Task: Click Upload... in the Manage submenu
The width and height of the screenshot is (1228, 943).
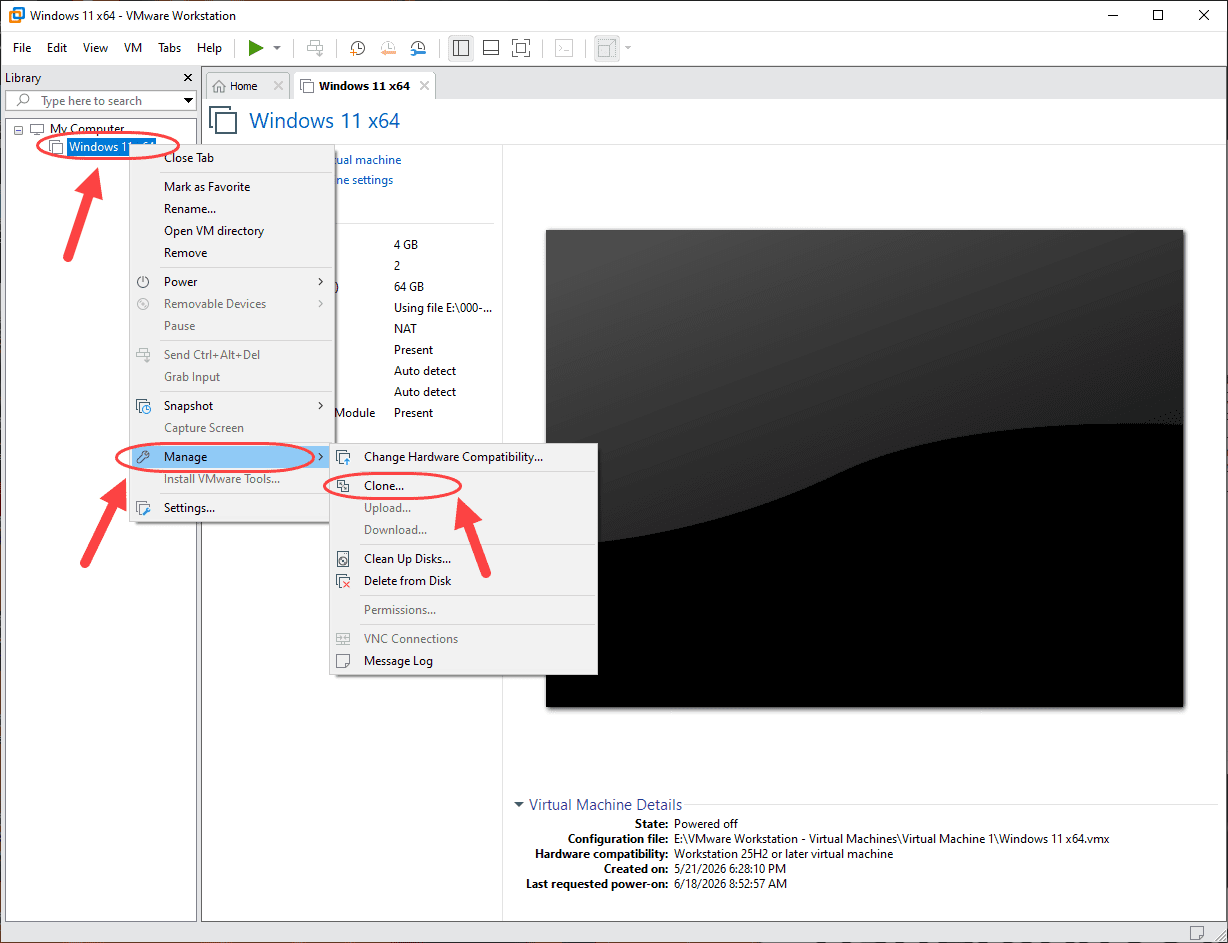Action: [387, 508]
